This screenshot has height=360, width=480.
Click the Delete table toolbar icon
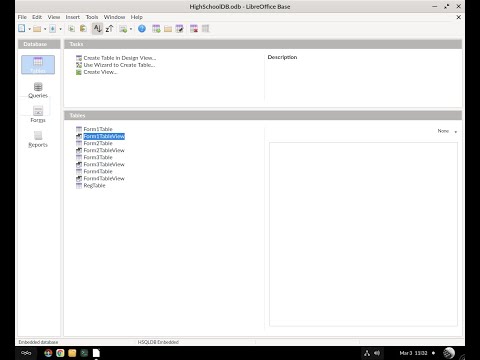click(194, 29)
